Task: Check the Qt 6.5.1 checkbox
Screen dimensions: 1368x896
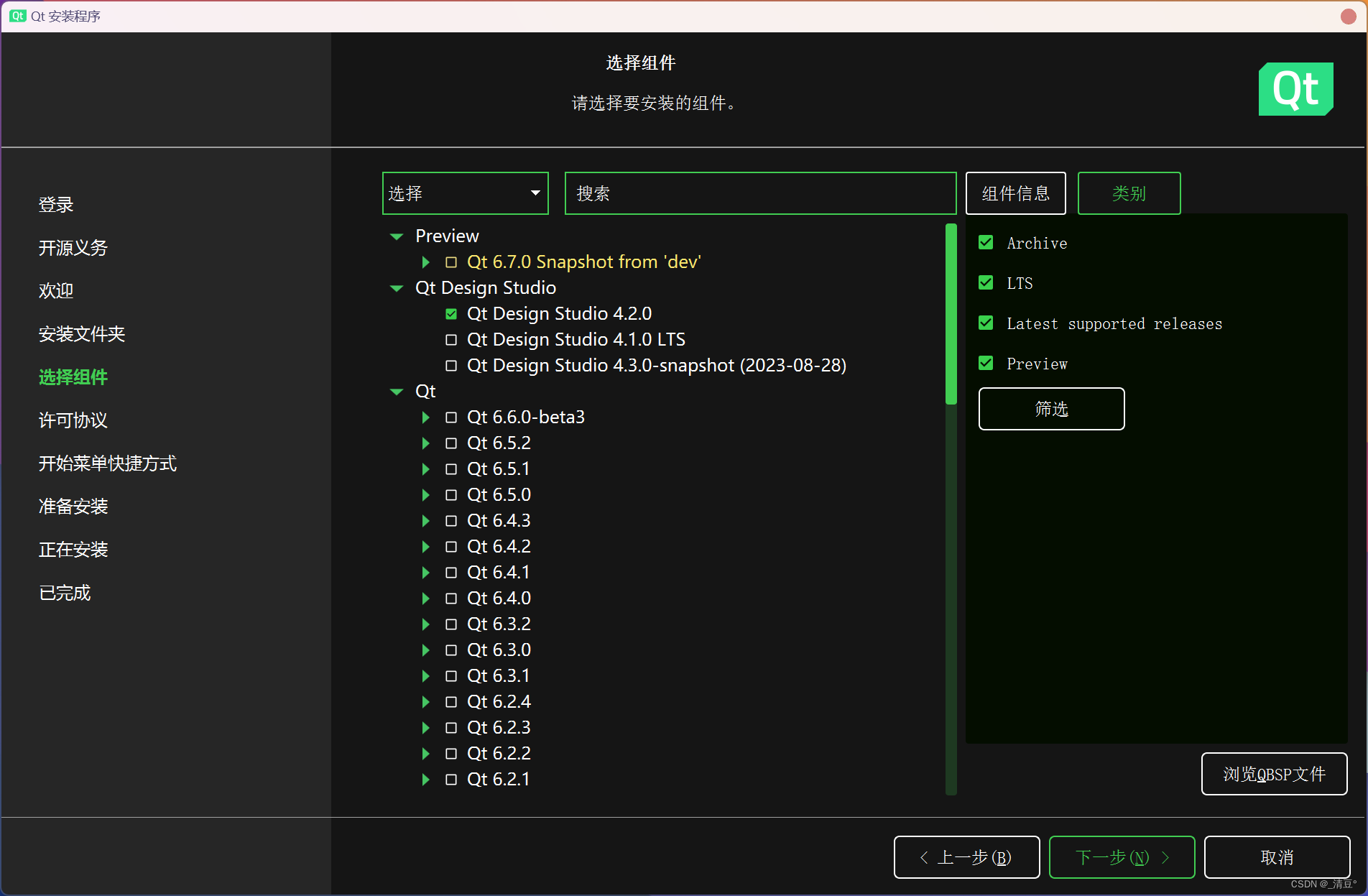Action: [451, 469]
